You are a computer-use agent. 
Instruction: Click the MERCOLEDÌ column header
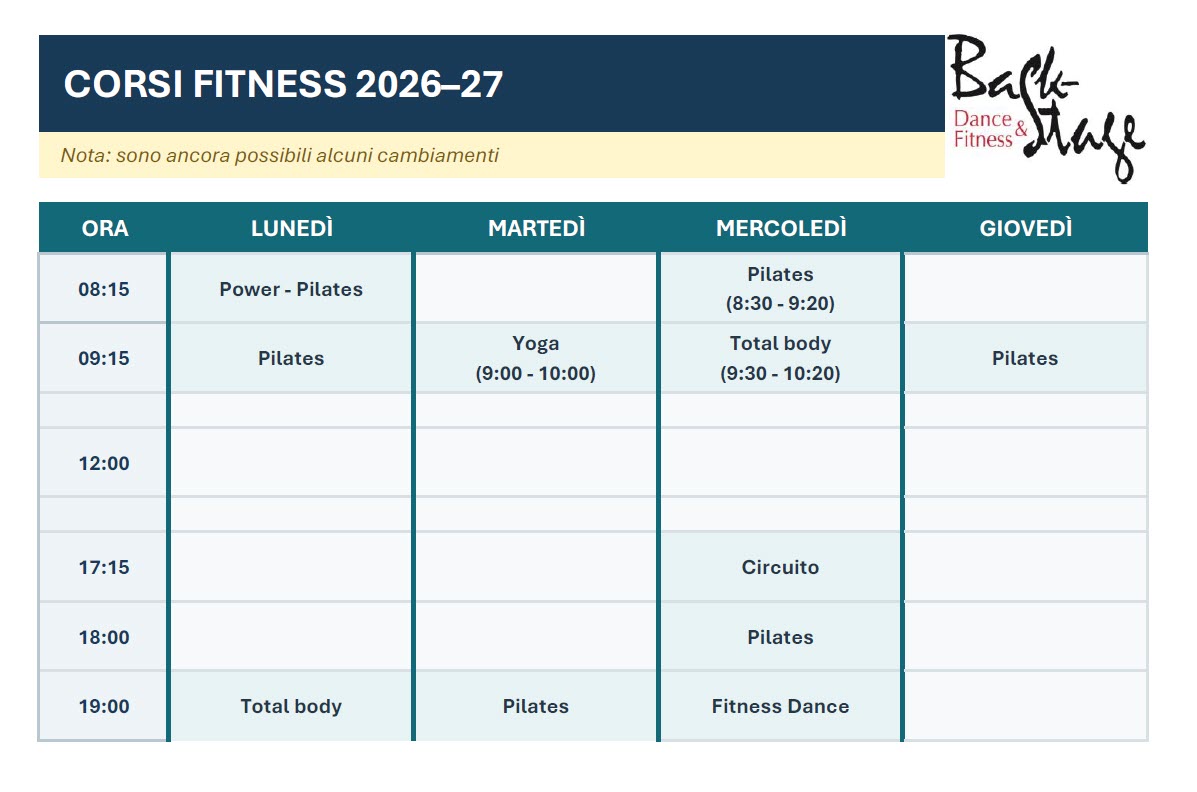(781, 228)
